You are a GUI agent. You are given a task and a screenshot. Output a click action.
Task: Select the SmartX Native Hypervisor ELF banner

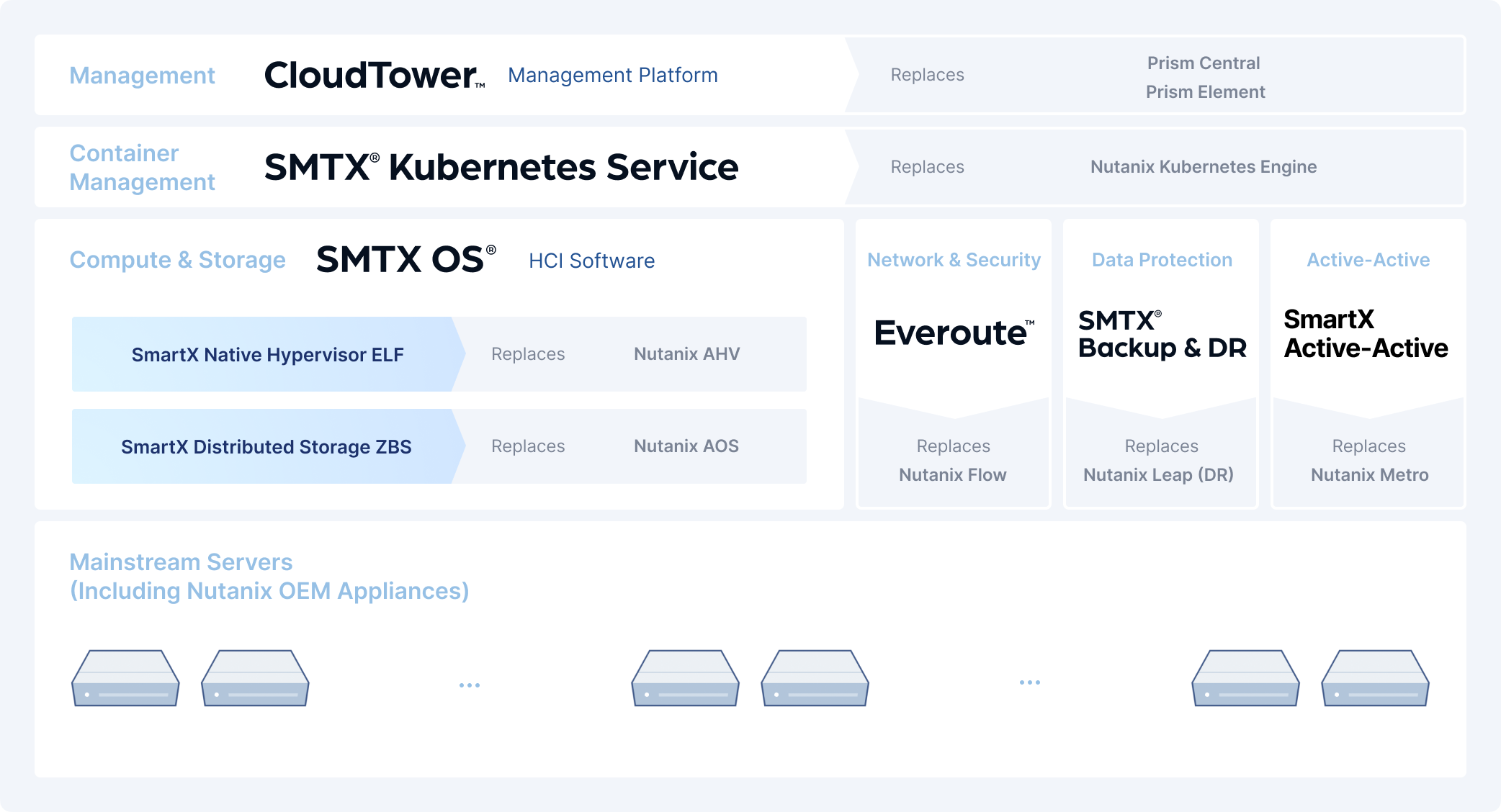pos(268,354)
